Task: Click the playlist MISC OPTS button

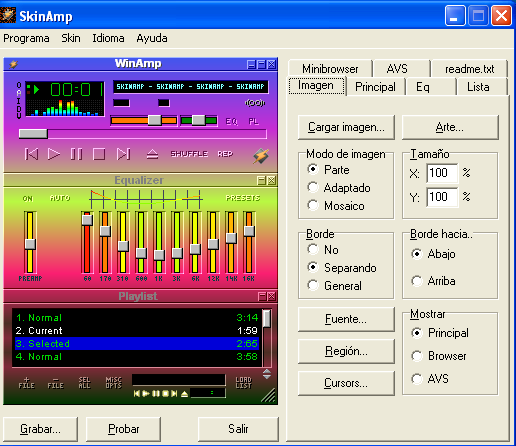Action: [113, 383]
